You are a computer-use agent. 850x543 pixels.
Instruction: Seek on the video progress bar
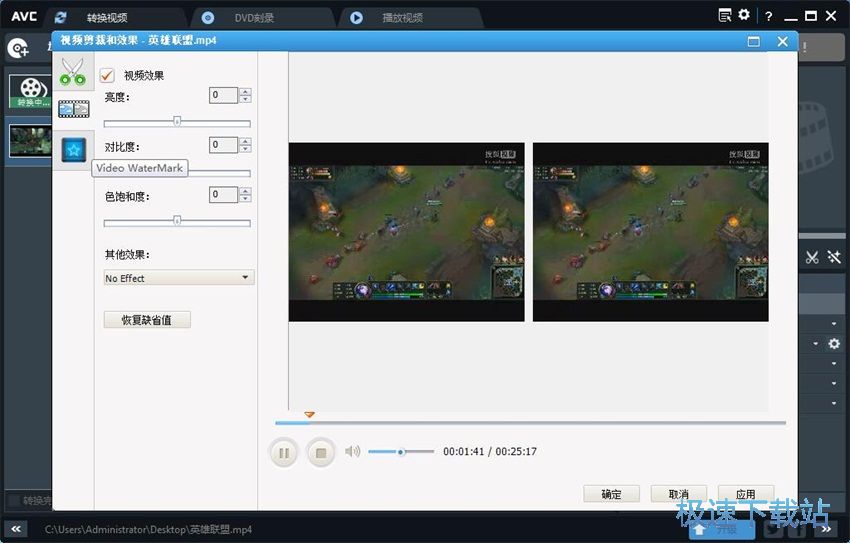(530, 423)
